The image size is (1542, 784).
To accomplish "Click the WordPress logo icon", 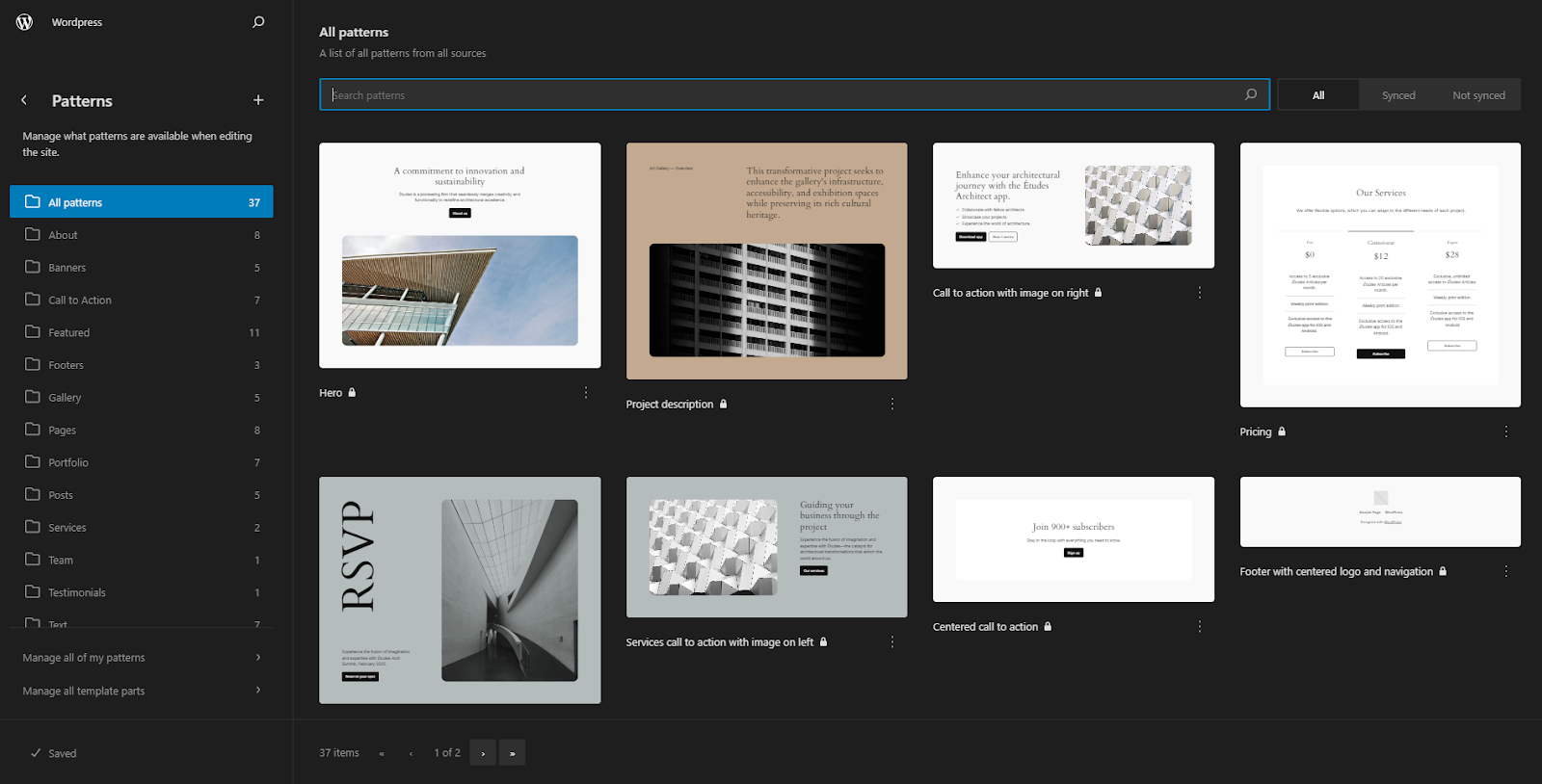I will pos(24,21).
